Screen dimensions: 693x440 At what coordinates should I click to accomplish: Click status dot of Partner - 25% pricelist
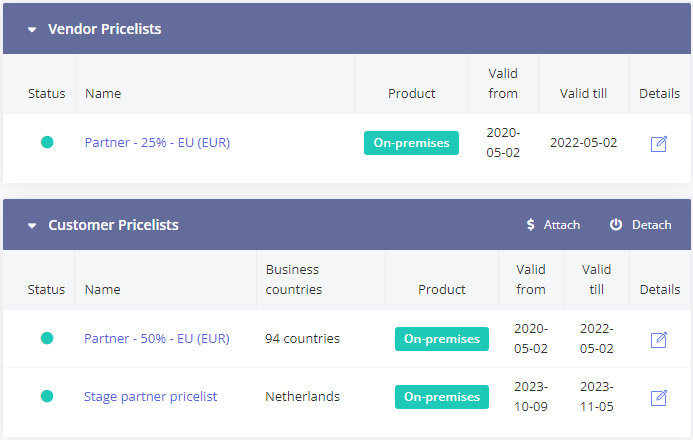click(47, 143)
